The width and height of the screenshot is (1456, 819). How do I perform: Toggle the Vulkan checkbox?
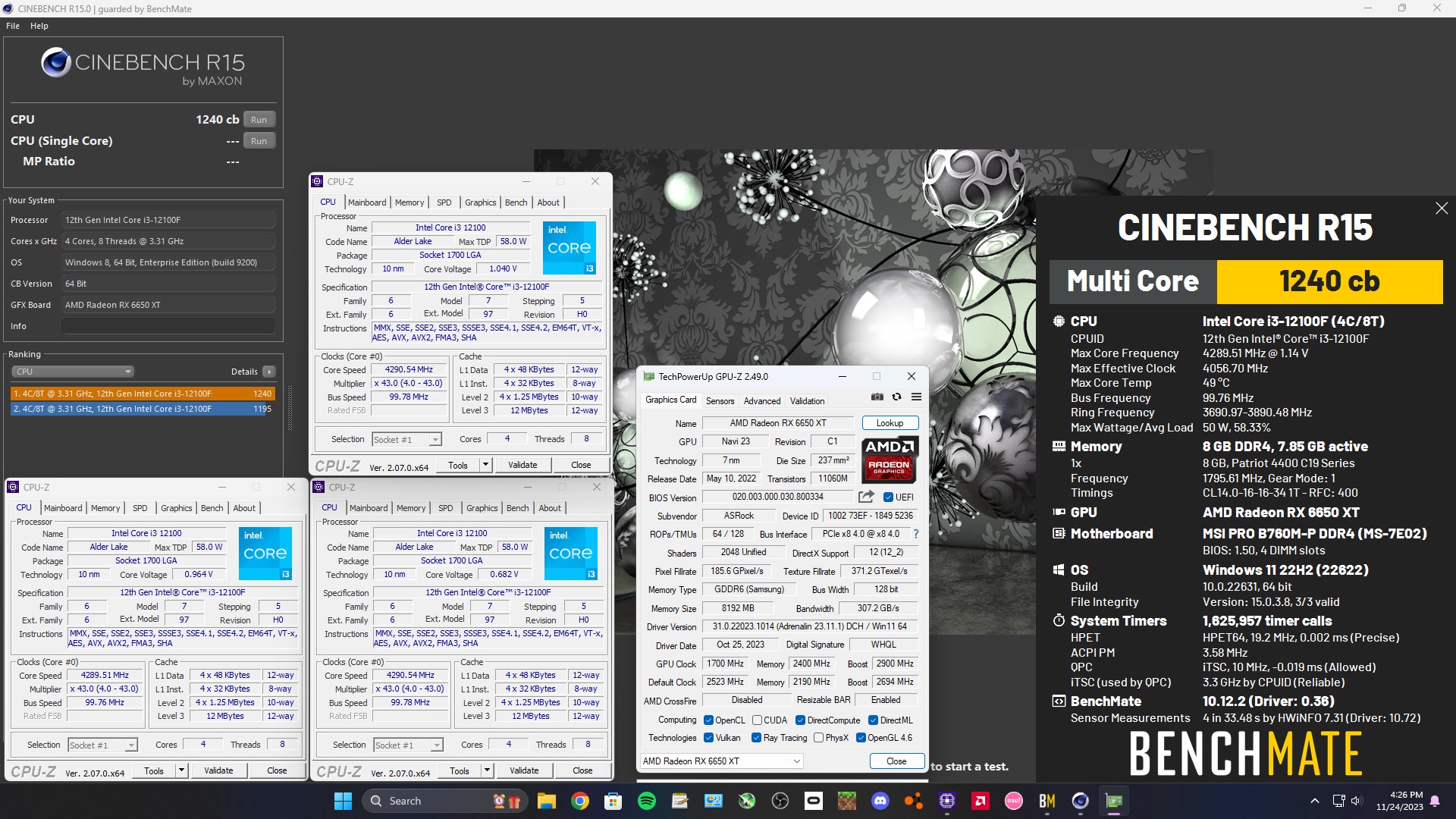pos(708,738)
